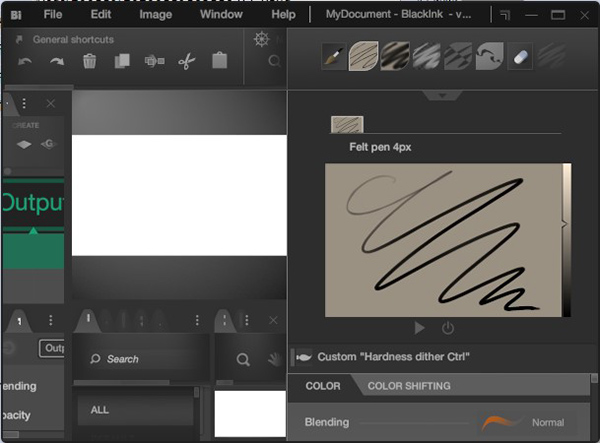The width and height of the screenshot is (600, 443).
Task: Toggle the power button below brush preview
Action: click(x=447, y=328)
